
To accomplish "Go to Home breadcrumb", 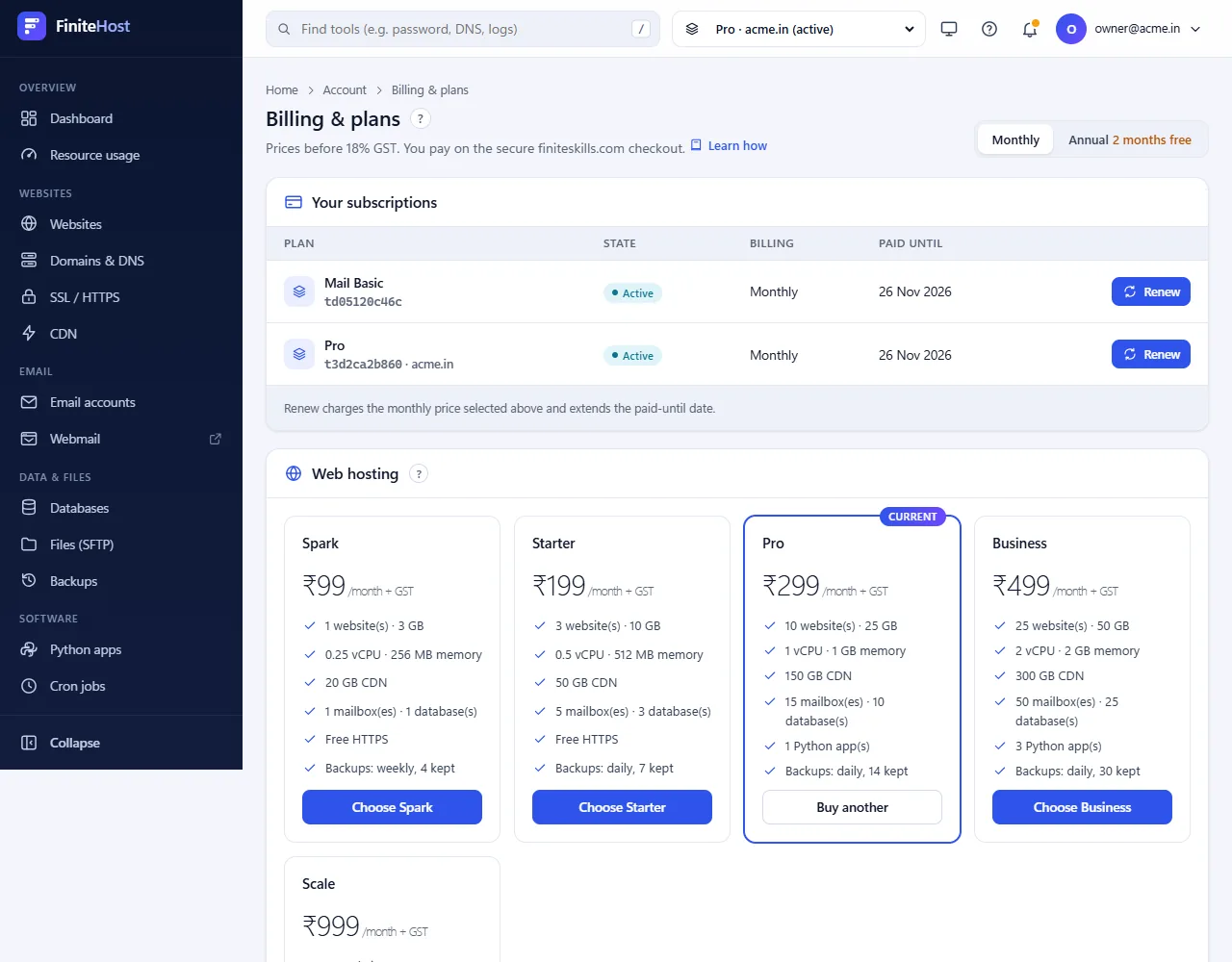I will tap(282, 89).
